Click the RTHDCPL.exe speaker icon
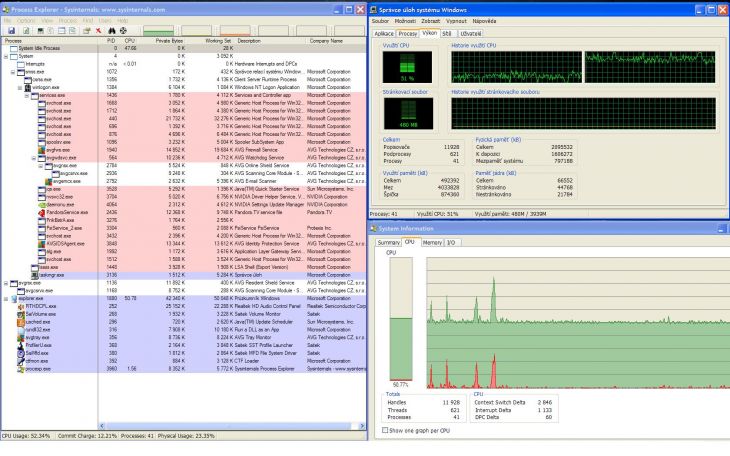The height and width of the screenshot is (456, 730). coord(21,306)
